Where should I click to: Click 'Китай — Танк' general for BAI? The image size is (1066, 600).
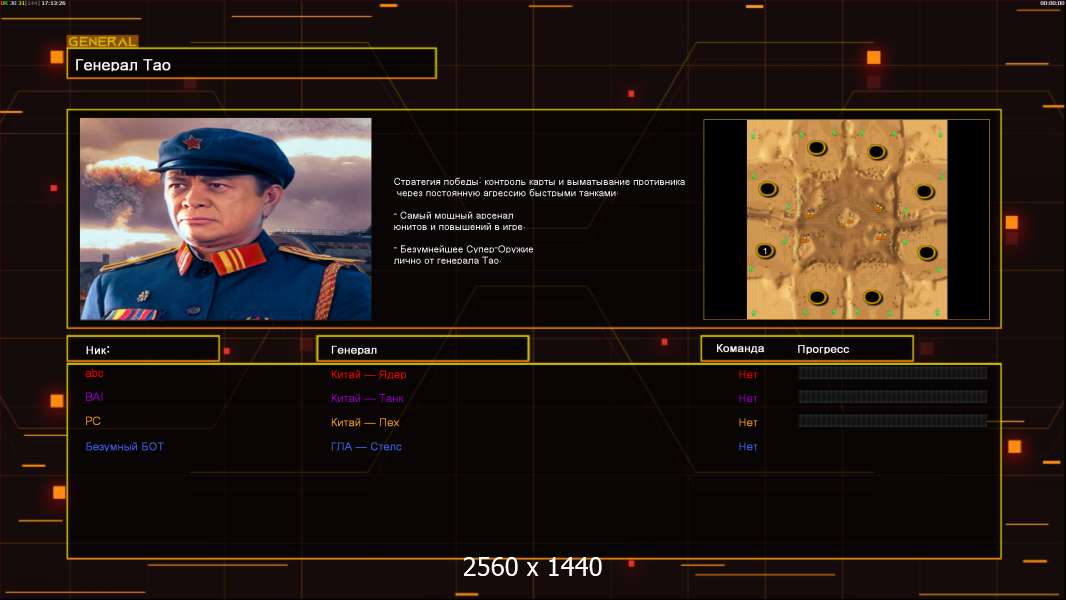coord(367,398)
